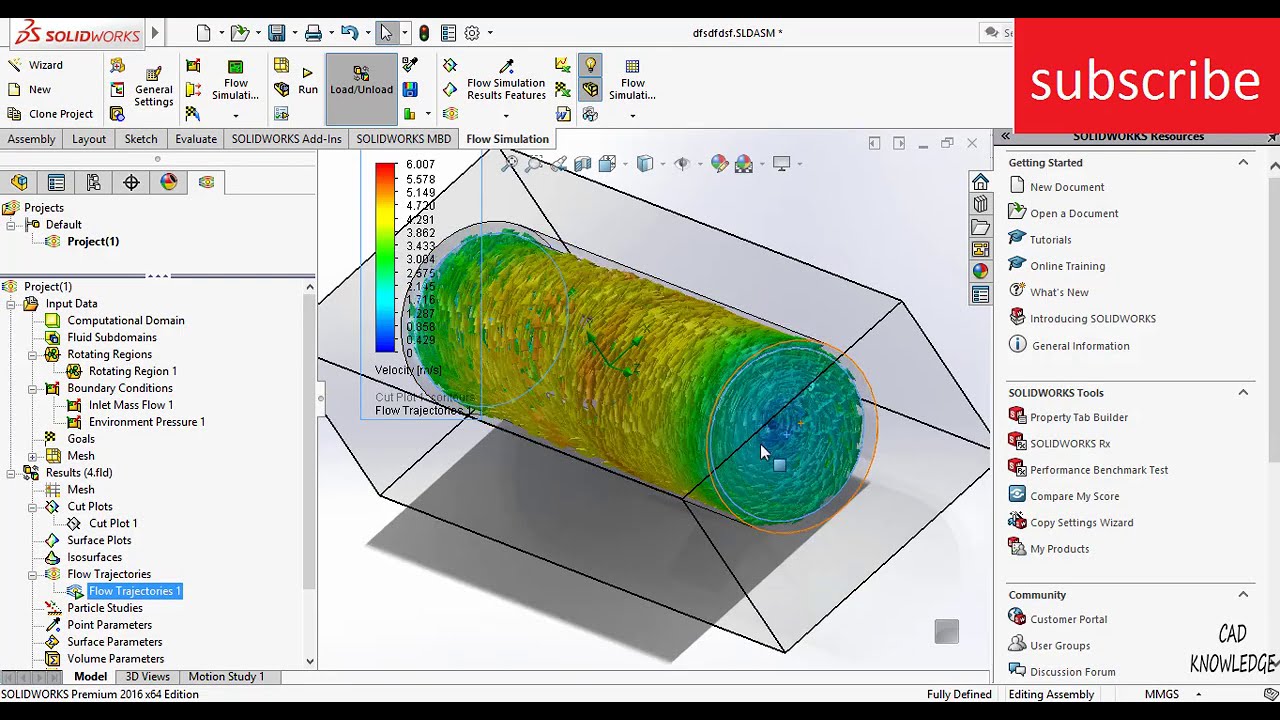This screenshot has width=1280, height=720.
Task: Switch to the Evaluate tab
Action: pos(196,139)
